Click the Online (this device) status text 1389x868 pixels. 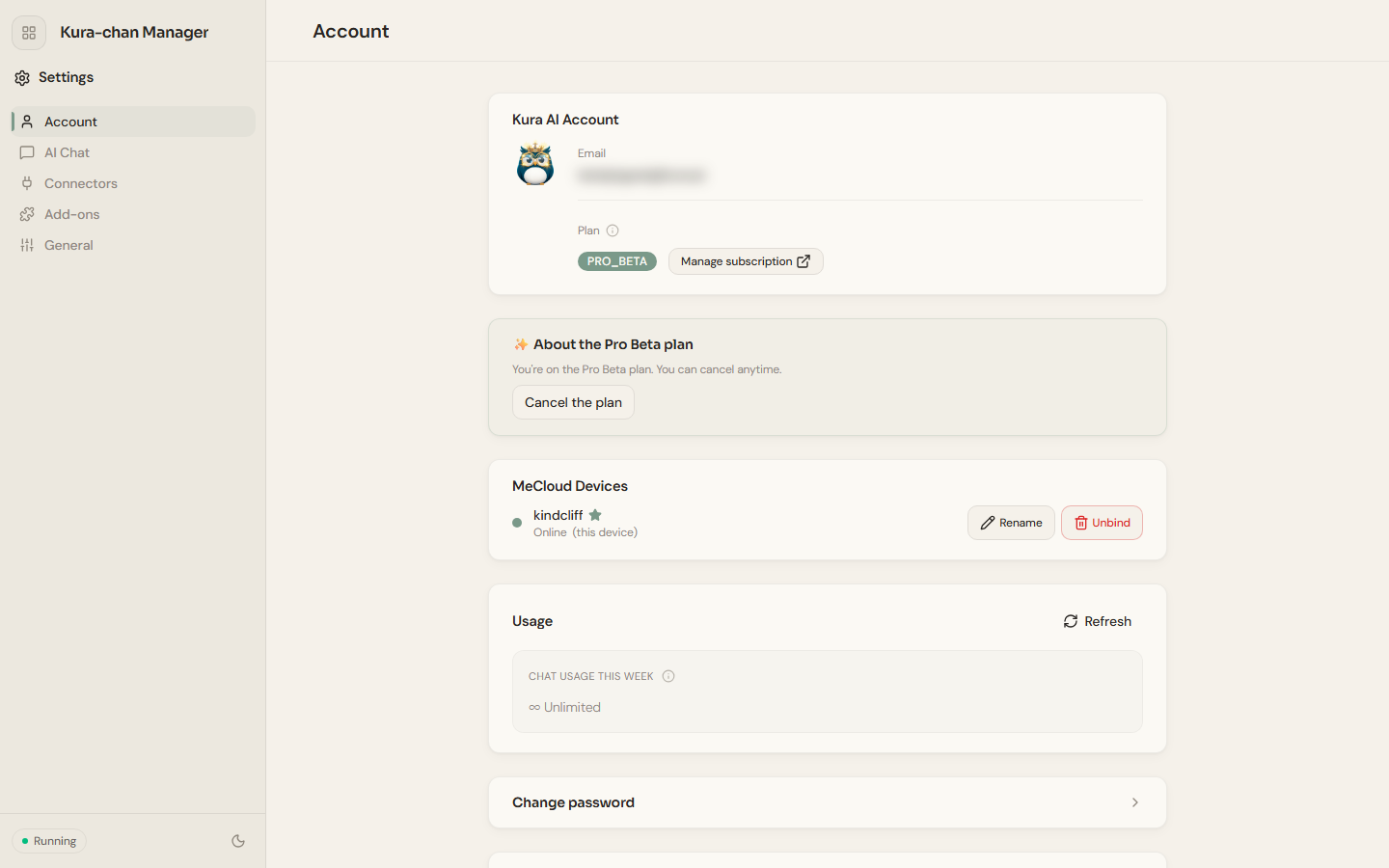586,532
